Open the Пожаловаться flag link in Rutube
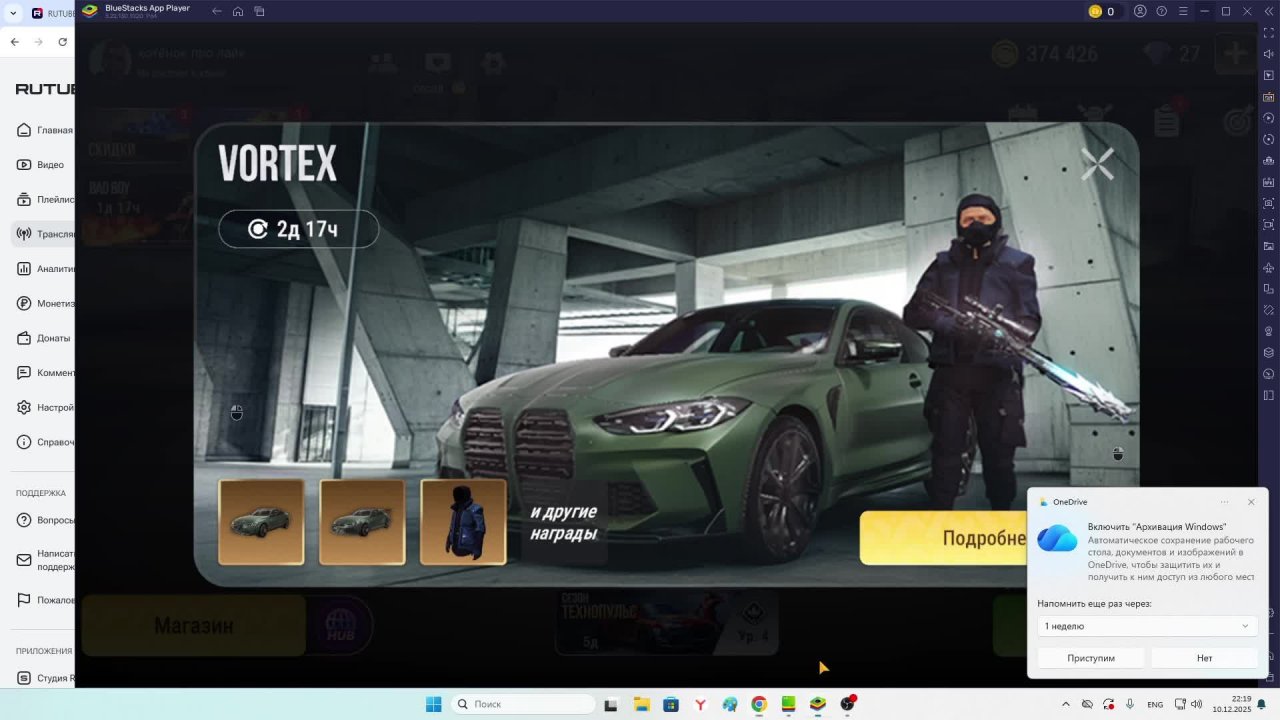The image size is (1280, 720). [x=45, y=600]
